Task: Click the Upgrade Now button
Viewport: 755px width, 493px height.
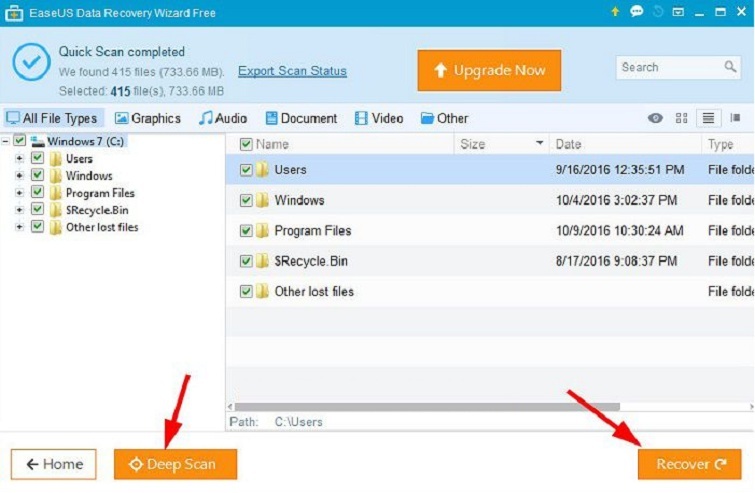Action: (x=489, y=70)
